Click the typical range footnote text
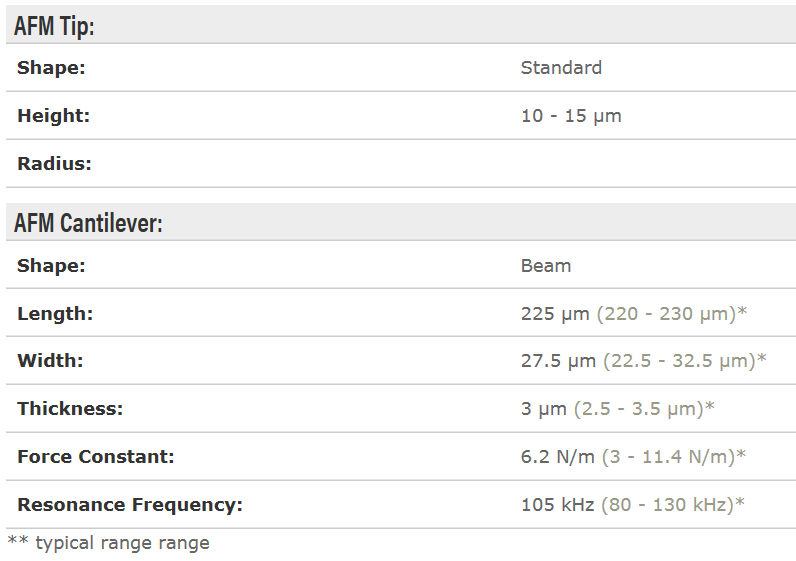796x561 pixels. tap(109, 543)
